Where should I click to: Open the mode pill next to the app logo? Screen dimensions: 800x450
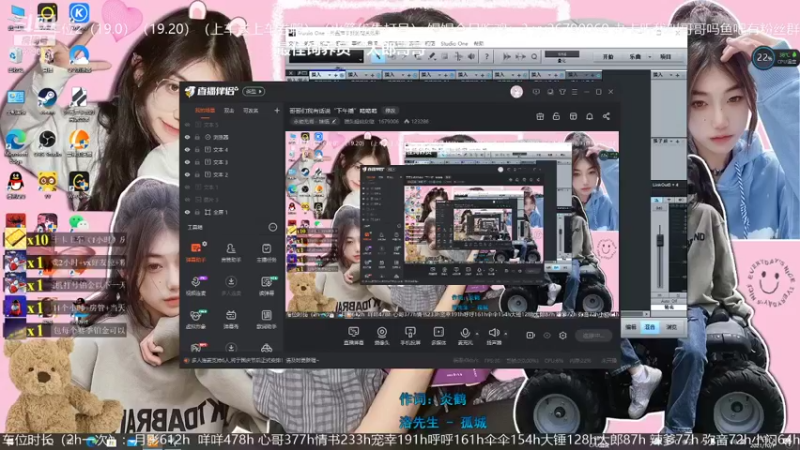point(254,91)
